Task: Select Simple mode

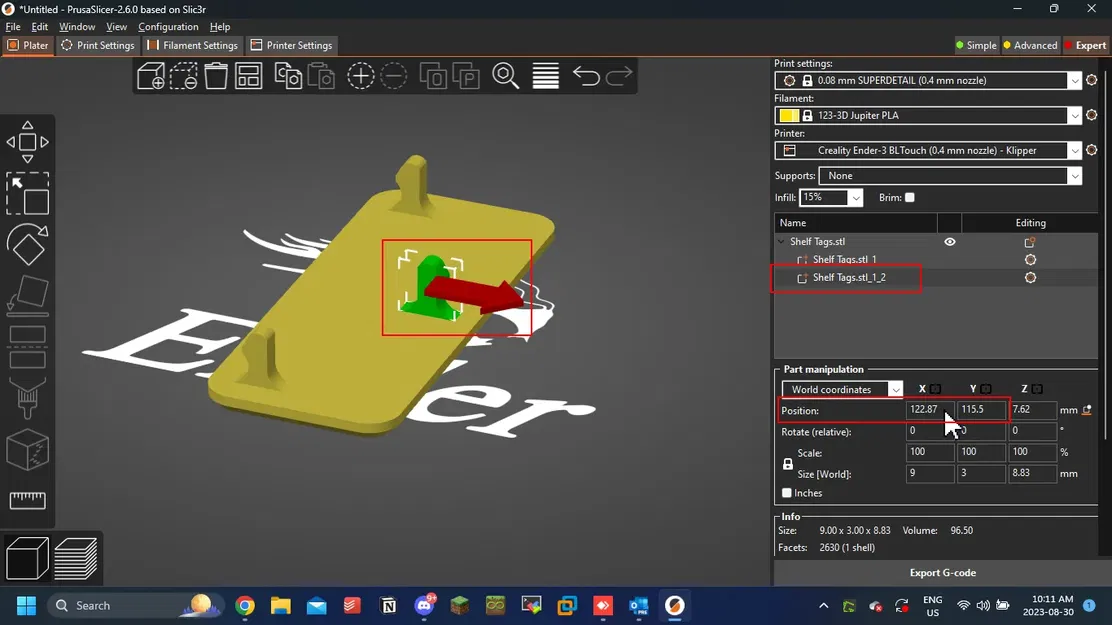Action: (976, 45)
